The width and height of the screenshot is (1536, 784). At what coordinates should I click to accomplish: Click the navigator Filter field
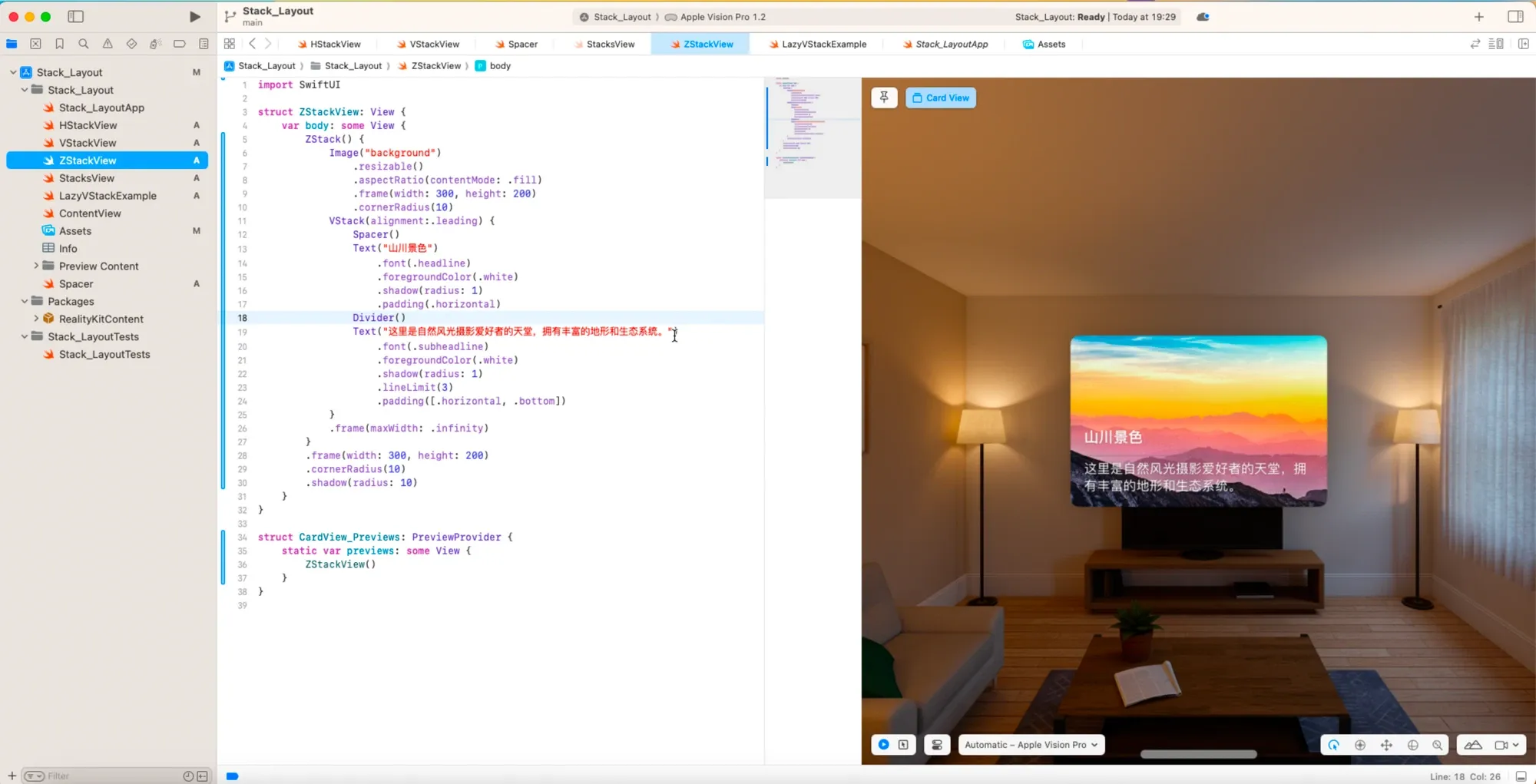point(108,776)
